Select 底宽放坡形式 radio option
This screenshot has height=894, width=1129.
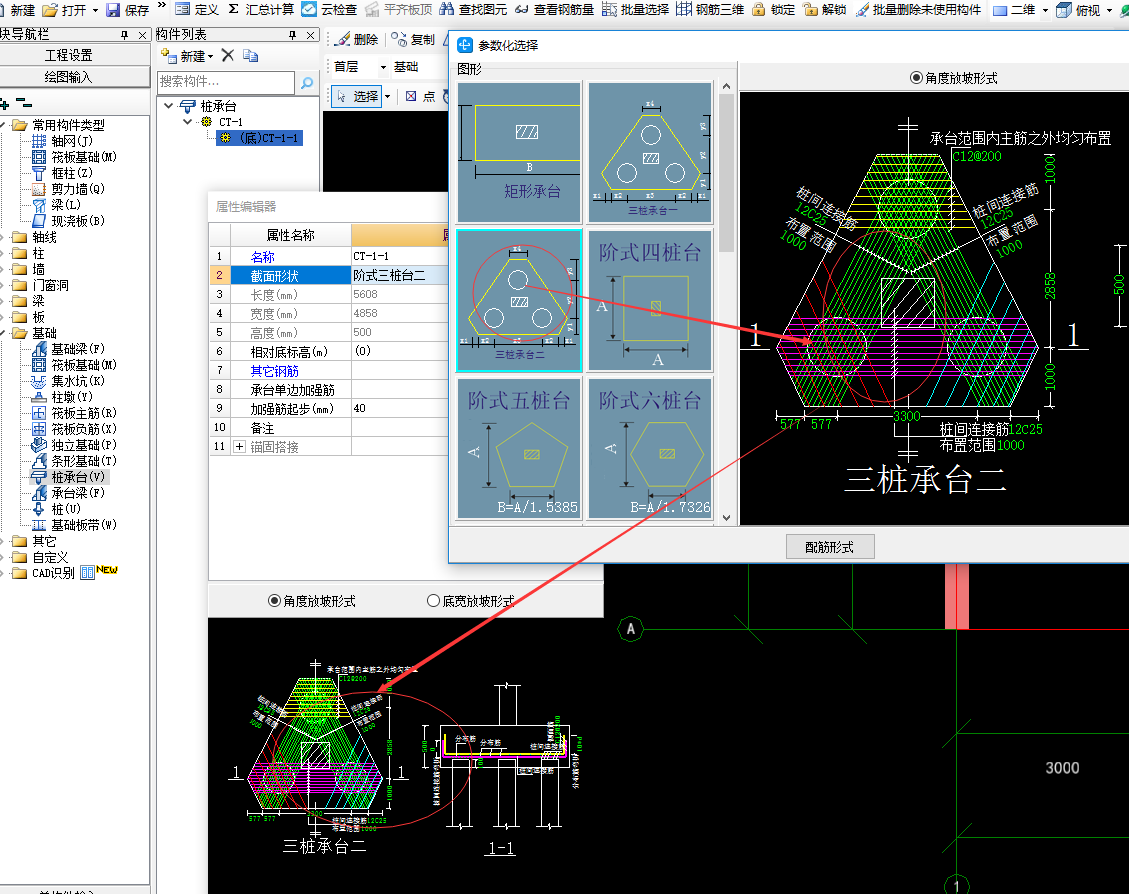[433, 600]
